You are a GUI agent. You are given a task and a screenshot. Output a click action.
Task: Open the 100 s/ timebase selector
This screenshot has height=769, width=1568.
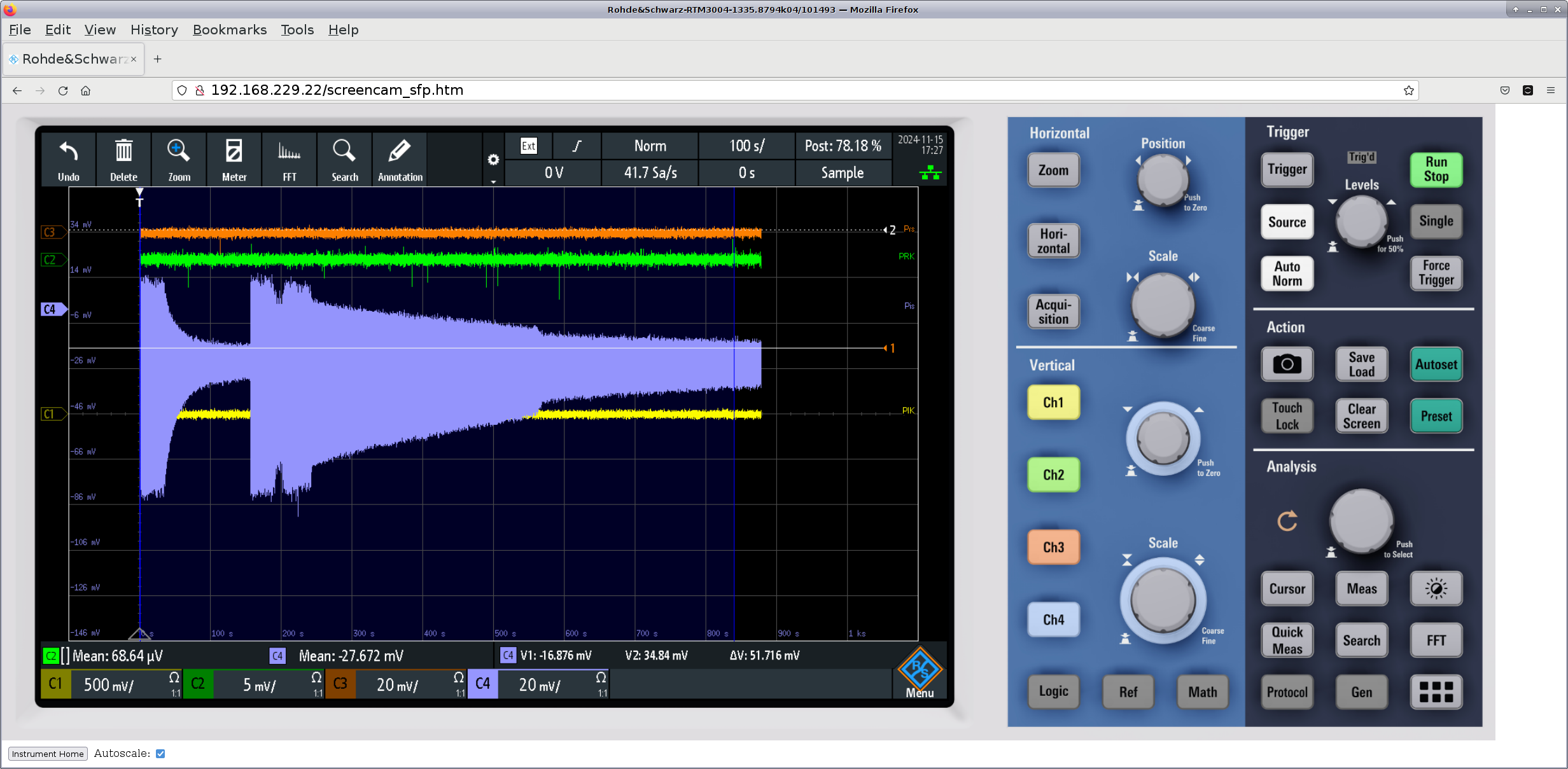coord(746,146)
